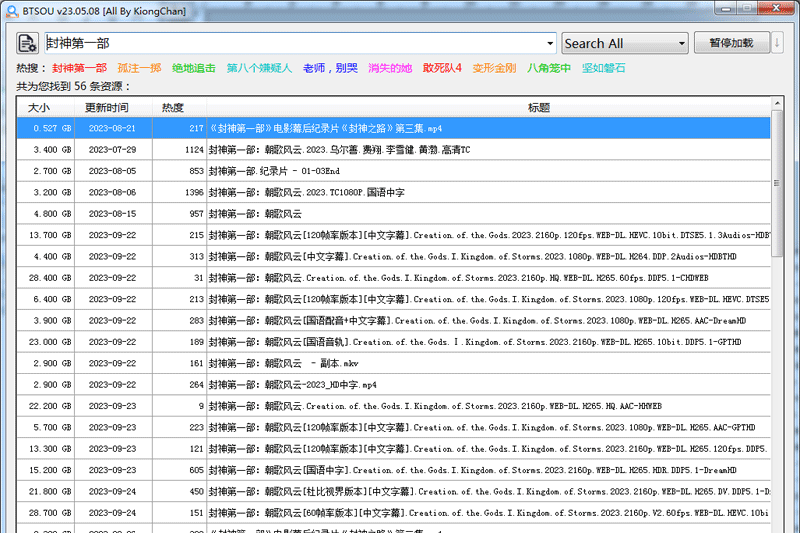Click hot search link 绝地追击
The width and height of the screenshot is (800, 533).
click(194, 68)
